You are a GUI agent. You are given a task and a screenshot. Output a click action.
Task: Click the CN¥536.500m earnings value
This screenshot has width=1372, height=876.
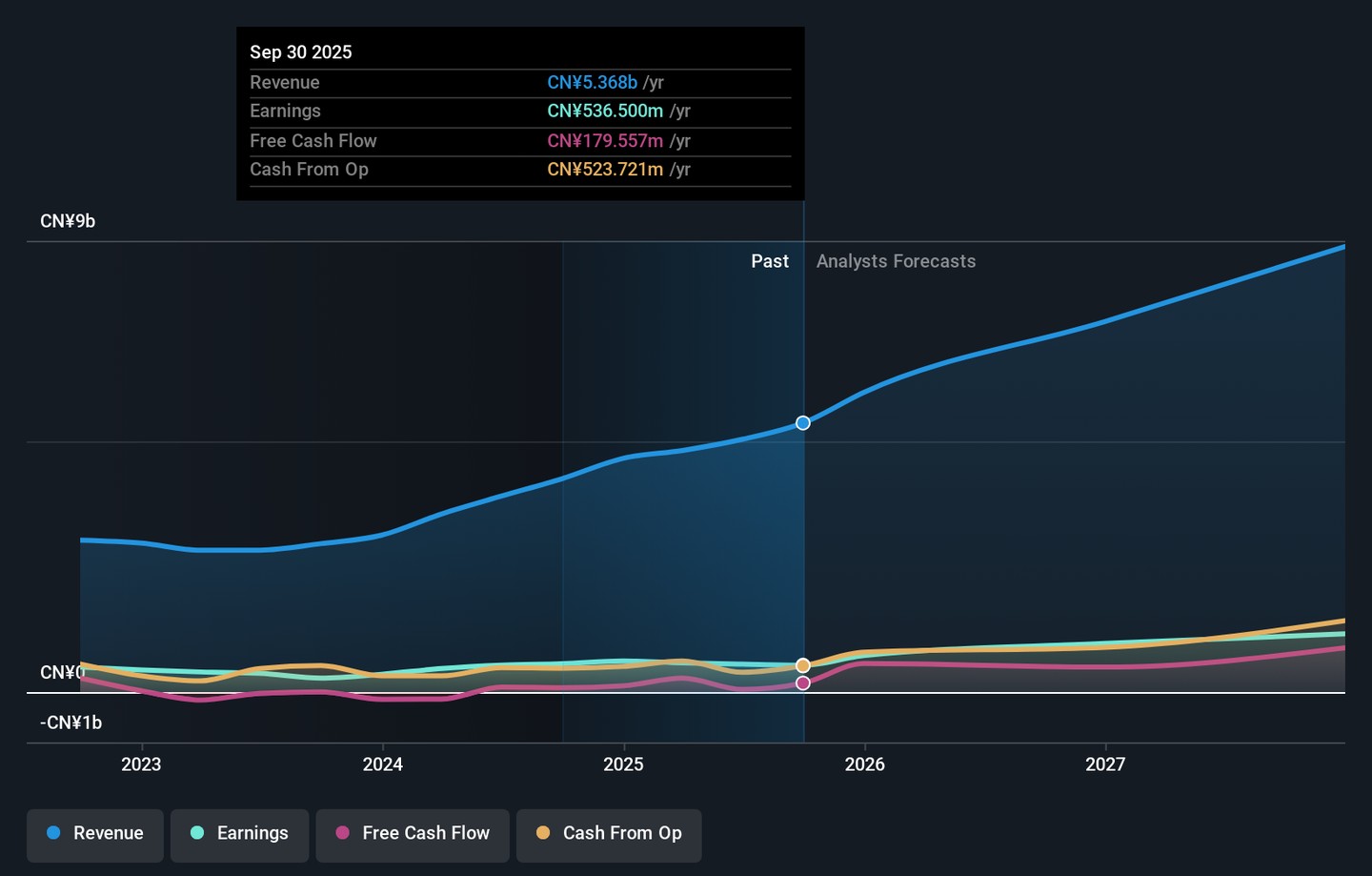[x=605, y=112]
